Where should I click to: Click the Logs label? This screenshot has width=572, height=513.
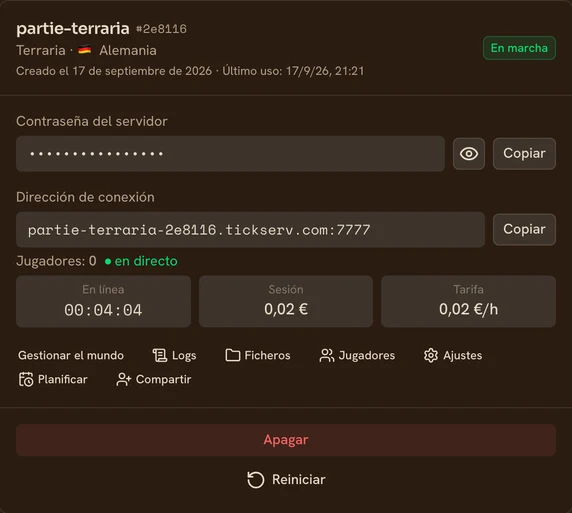point(184,356)
